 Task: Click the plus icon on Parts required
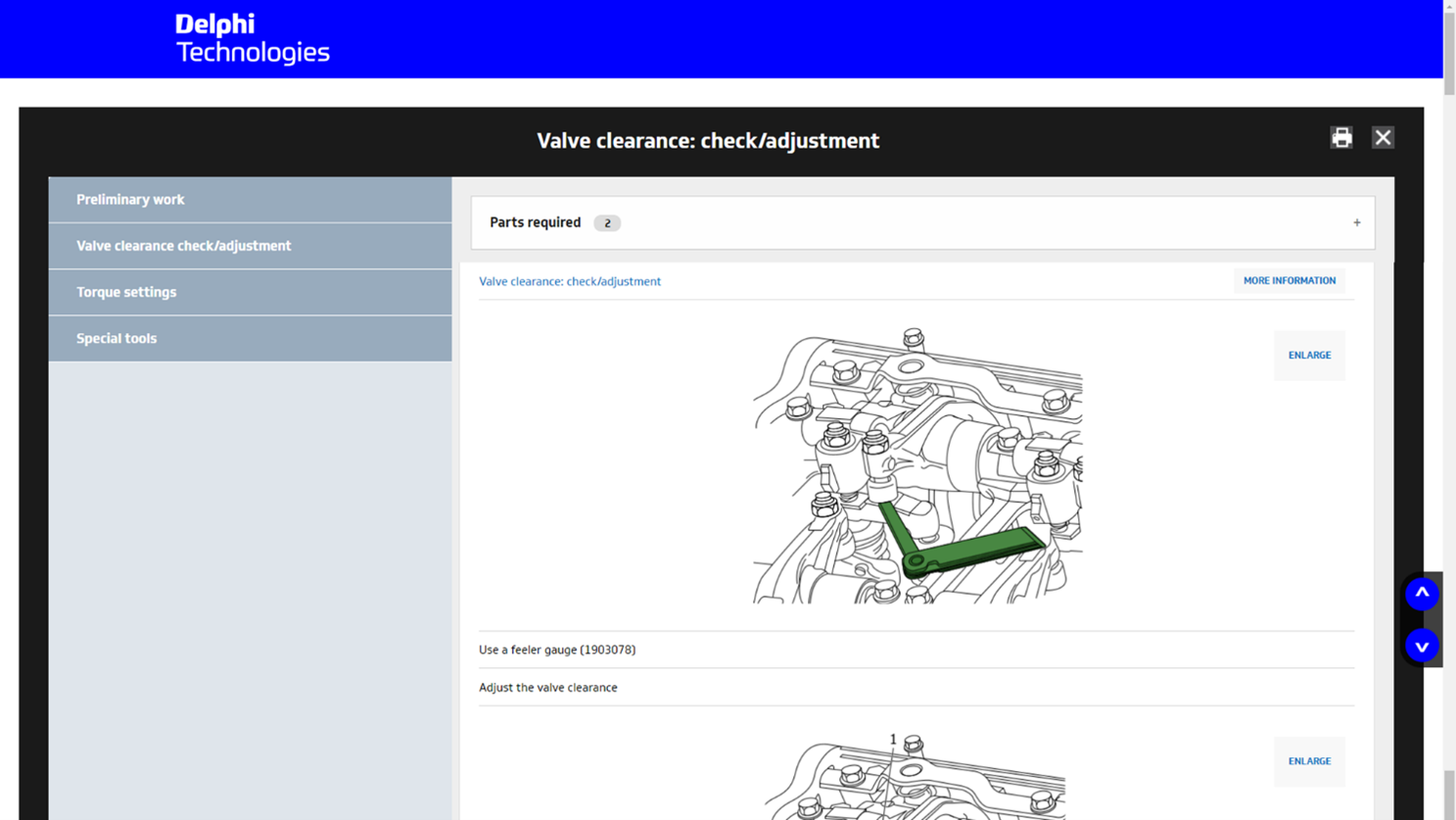[1357, 222]
